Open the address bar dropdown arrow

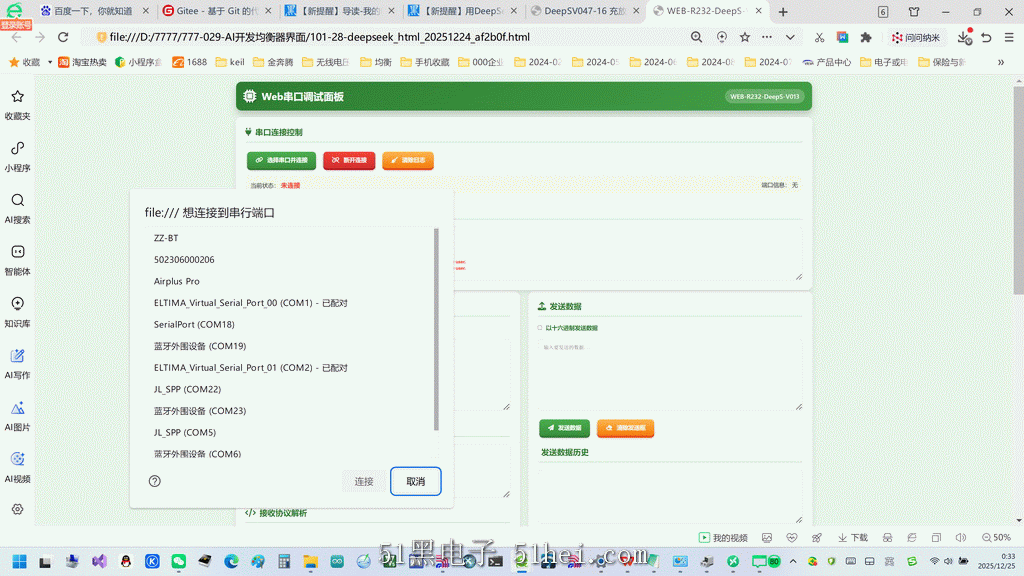pos(790,37)
